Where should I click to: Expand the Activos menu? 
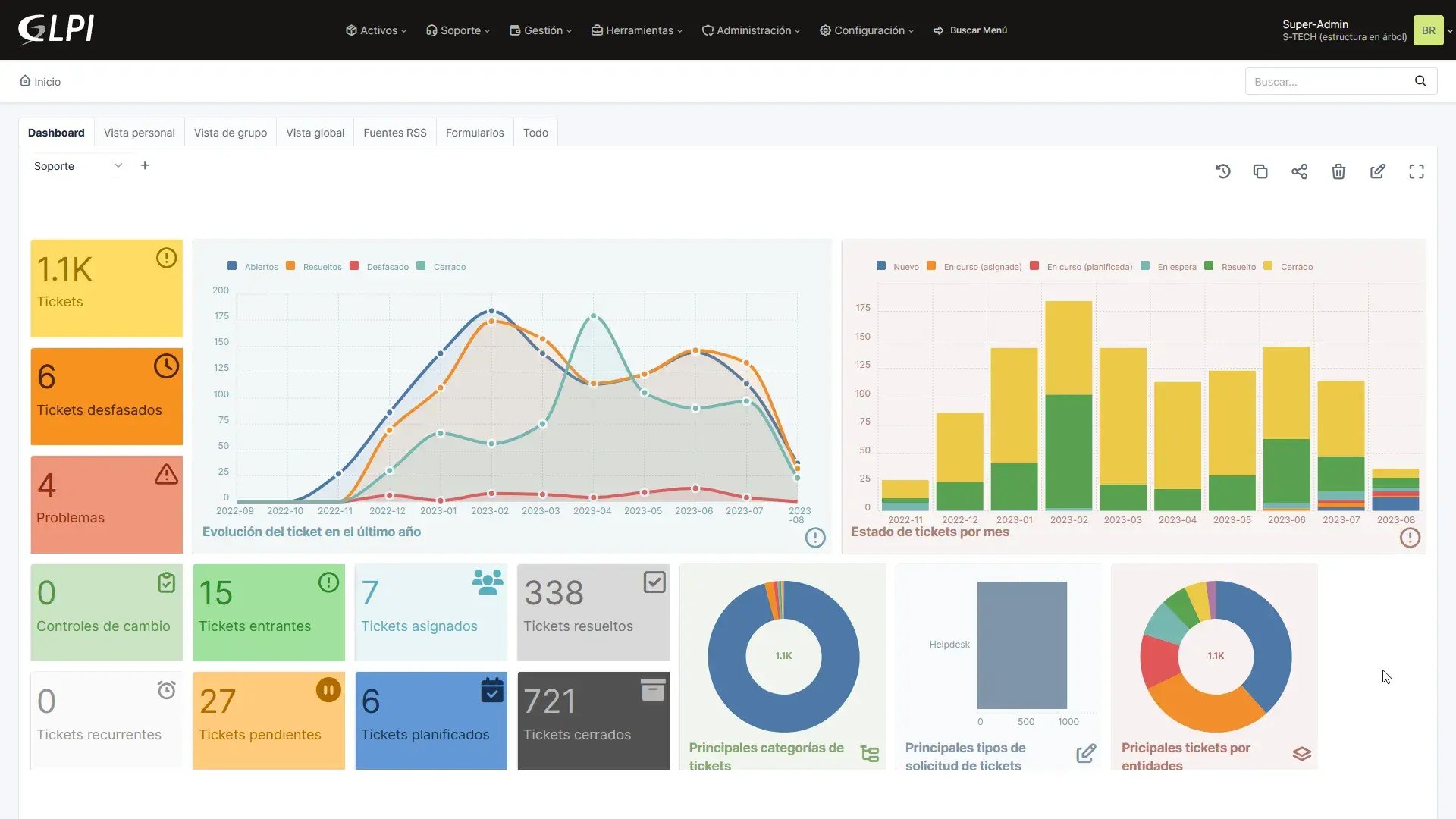[x=376, y=30]
